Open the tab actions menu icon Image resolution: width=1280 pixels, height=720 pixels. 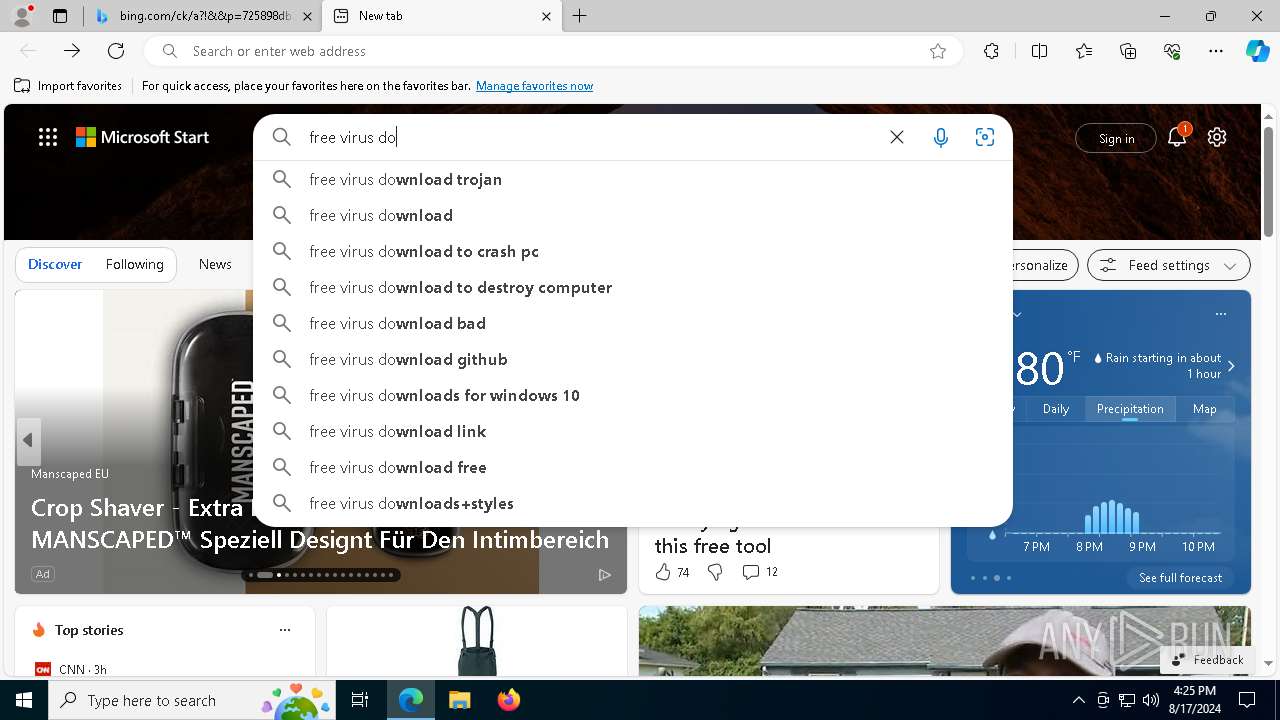point(60,16)
